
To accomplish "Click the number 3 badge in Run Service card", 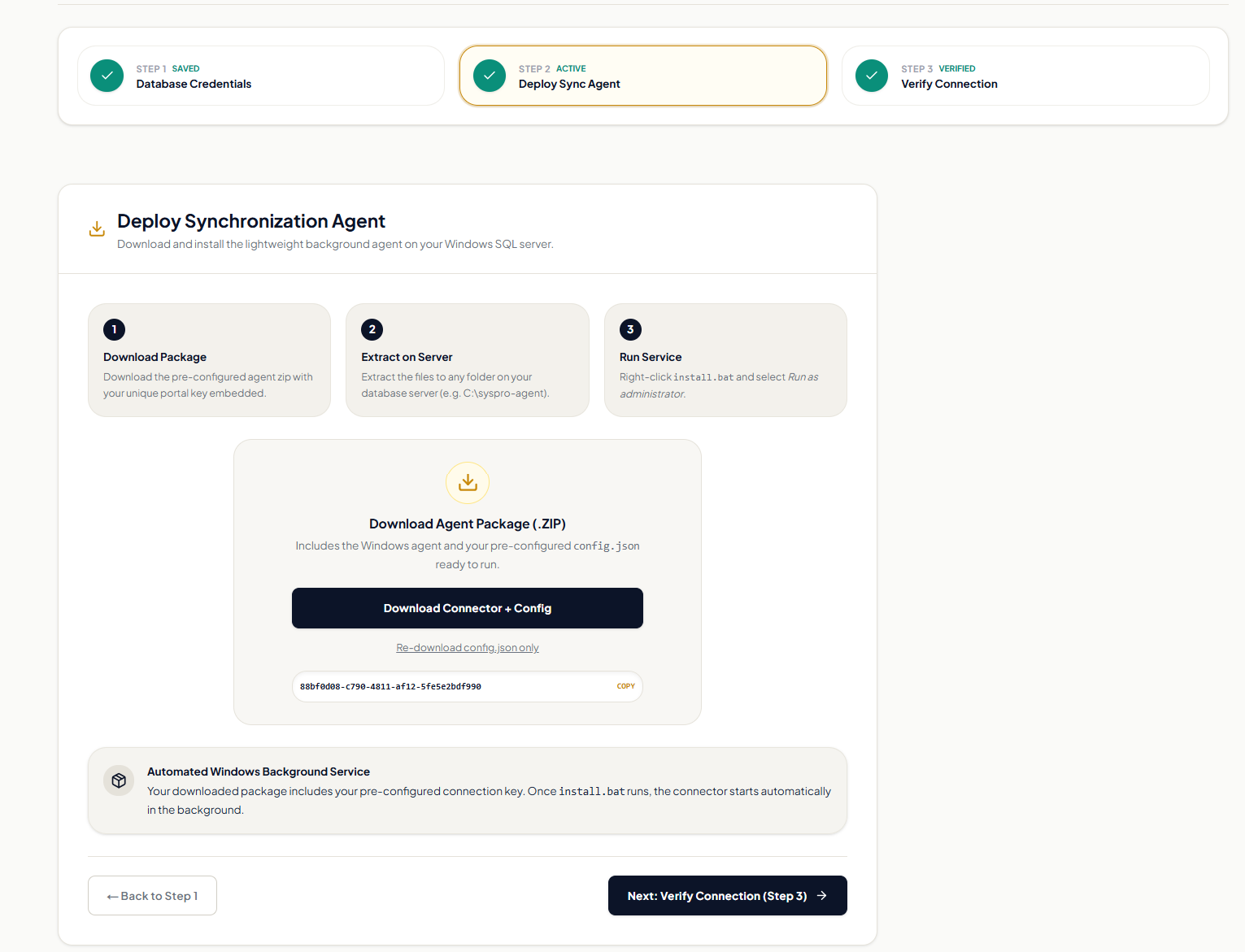I will (x=630, y=329).
